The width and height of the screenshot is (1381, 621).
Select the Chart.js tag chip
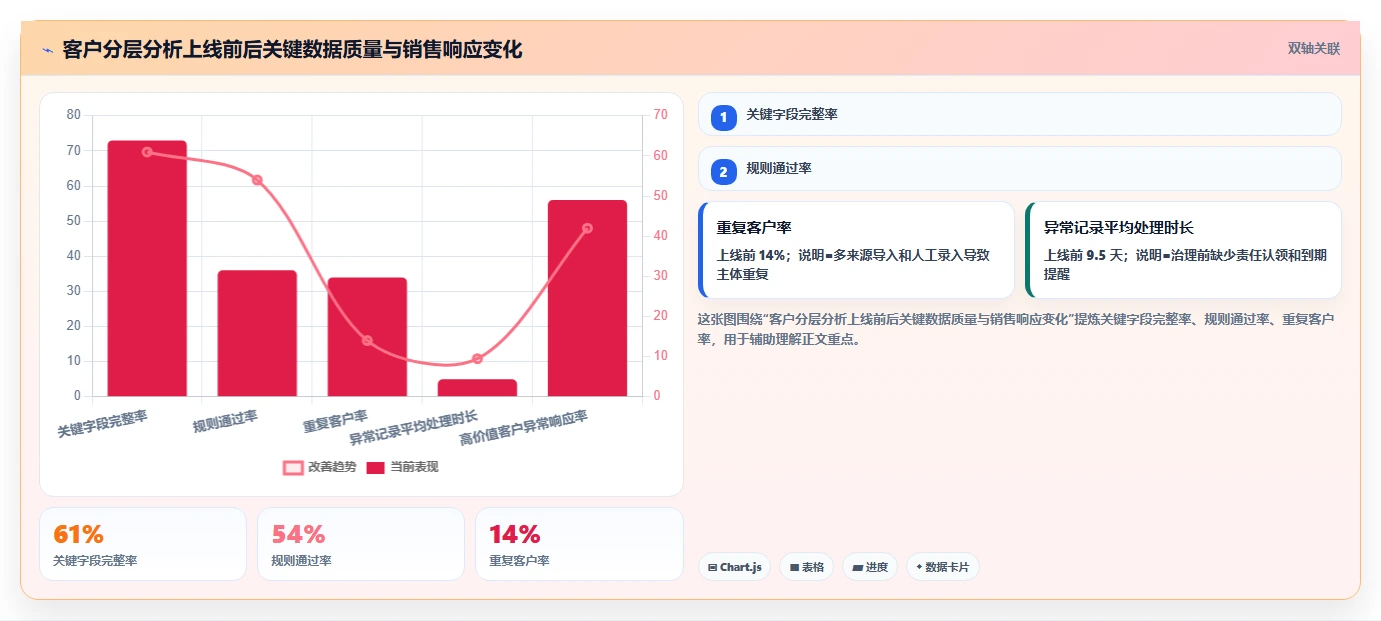(734, 567)
